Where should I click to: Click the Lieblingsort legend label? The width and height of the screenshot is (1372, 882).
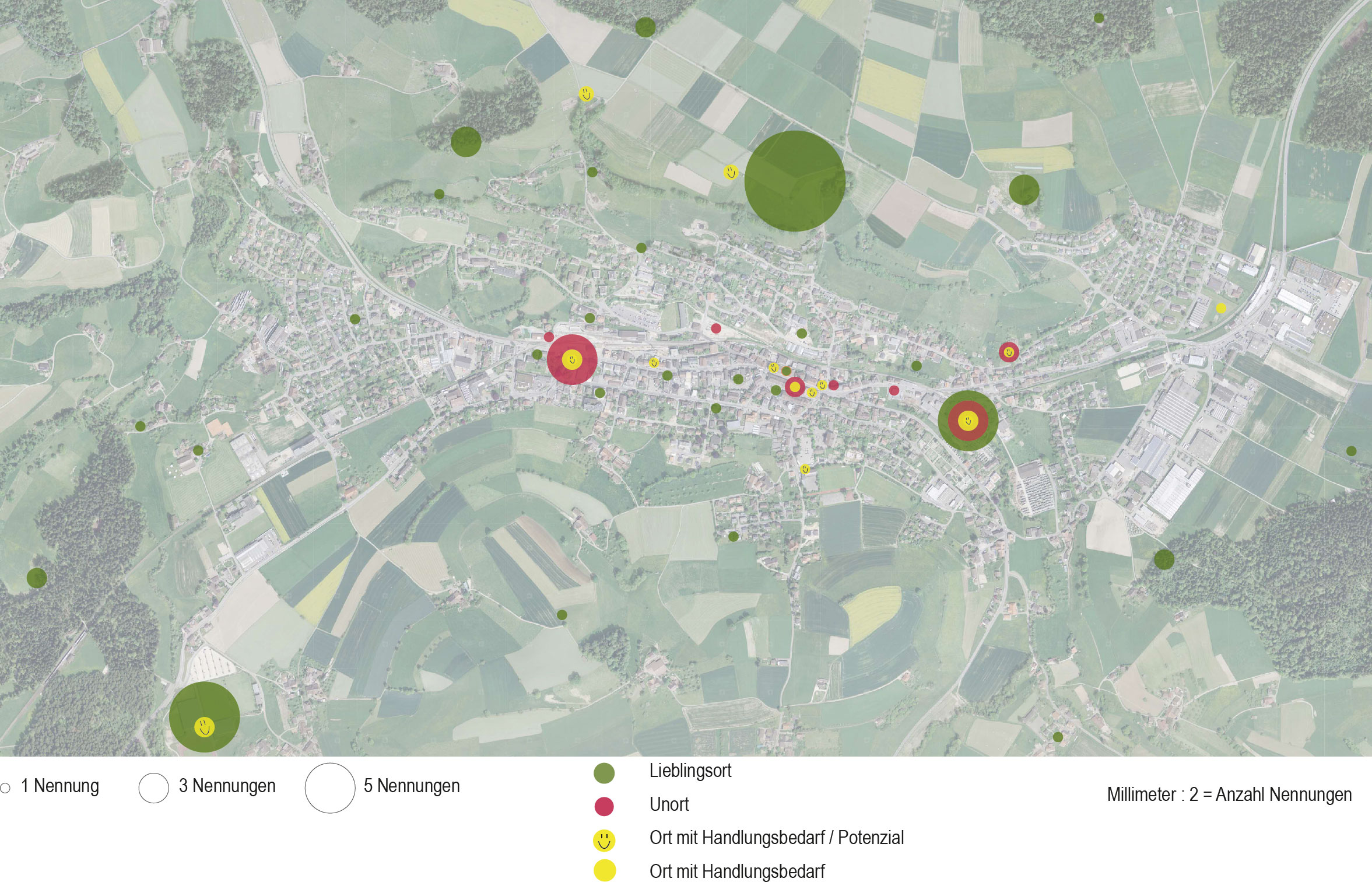click(690, 771)
